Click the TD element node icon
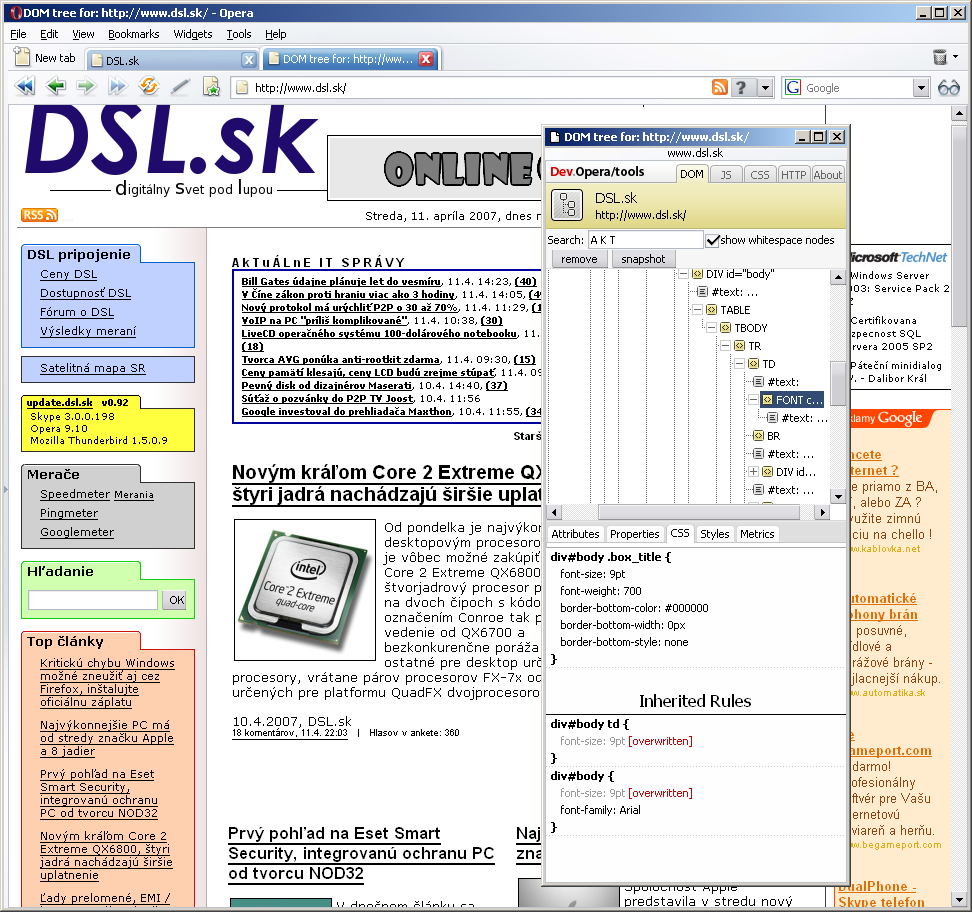The height and width of the screenshot is (912, 972). click(x=754, y=364)
